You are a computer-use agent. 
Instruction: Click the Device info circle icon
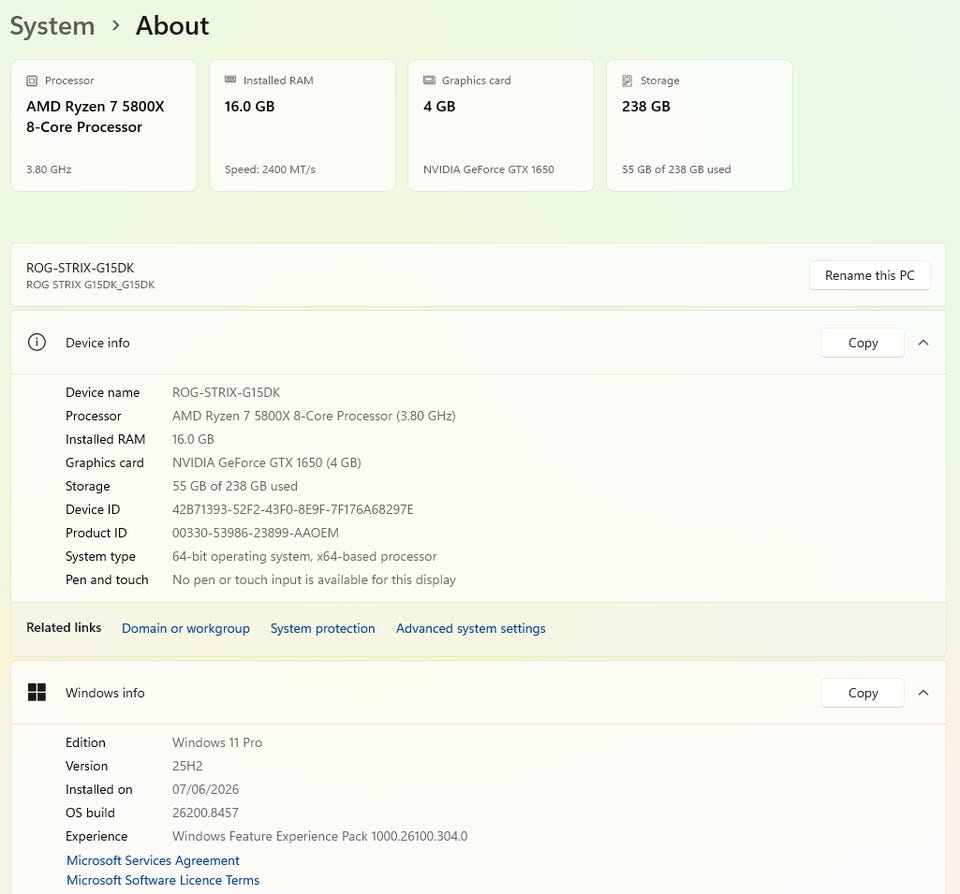[37, 342]
